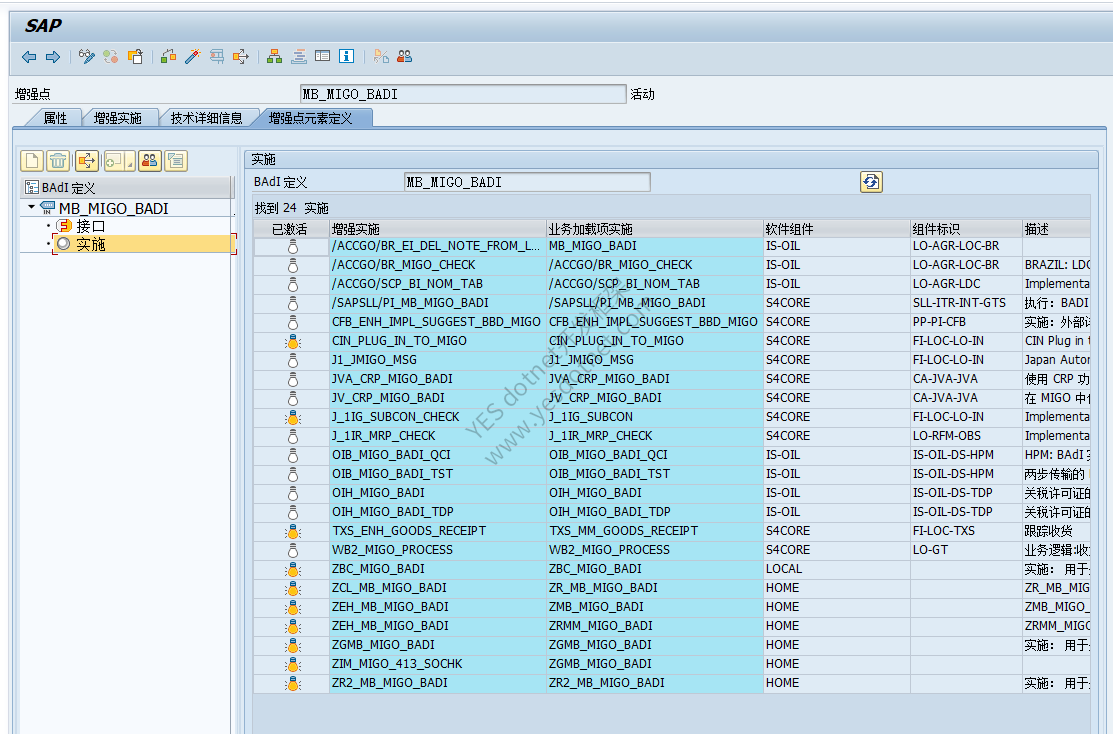Screen dimensions: 1113x734
Task: Click the LO-GT component ID cell
Action: [x=966, y=550]
